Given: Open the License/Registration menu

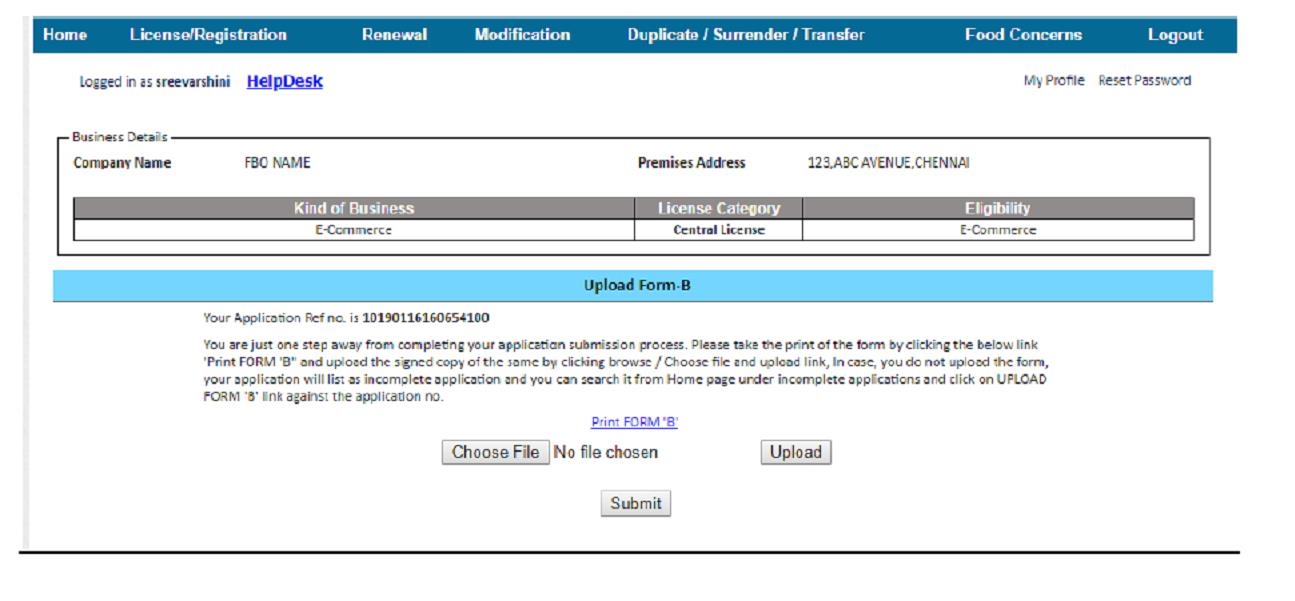Looking at the screenshot, I should coord(208,35).
